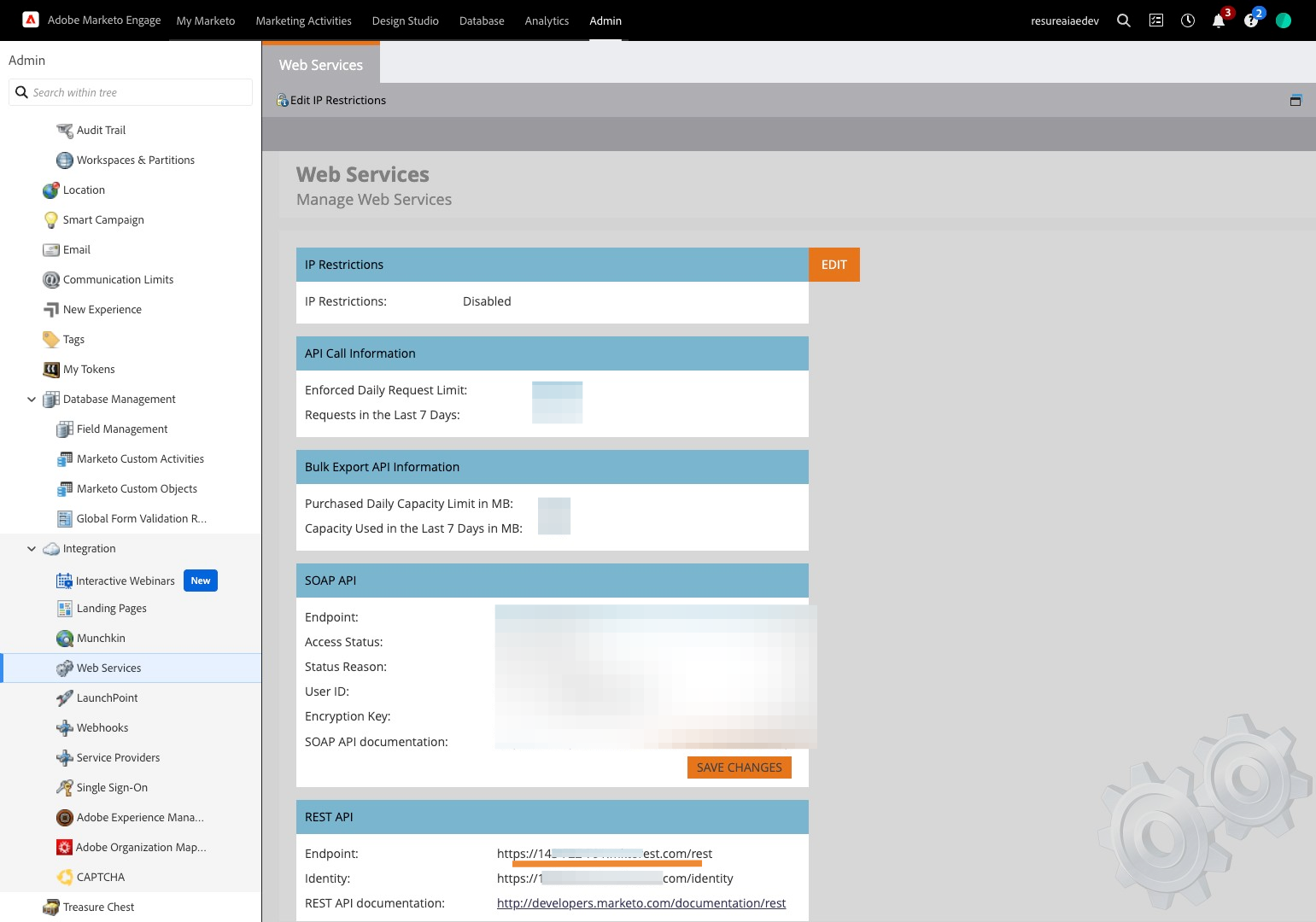Click the Smart Campaign lightbulb icon

click(x=51, y=220)
